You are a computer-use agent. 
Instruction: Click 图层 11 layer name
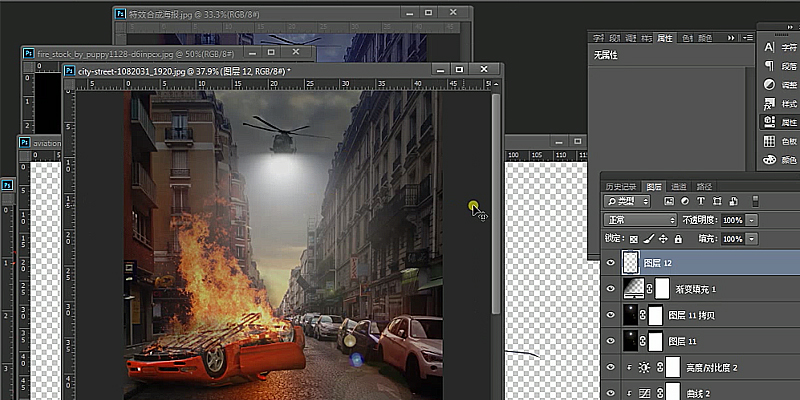(x=682, y=341)
